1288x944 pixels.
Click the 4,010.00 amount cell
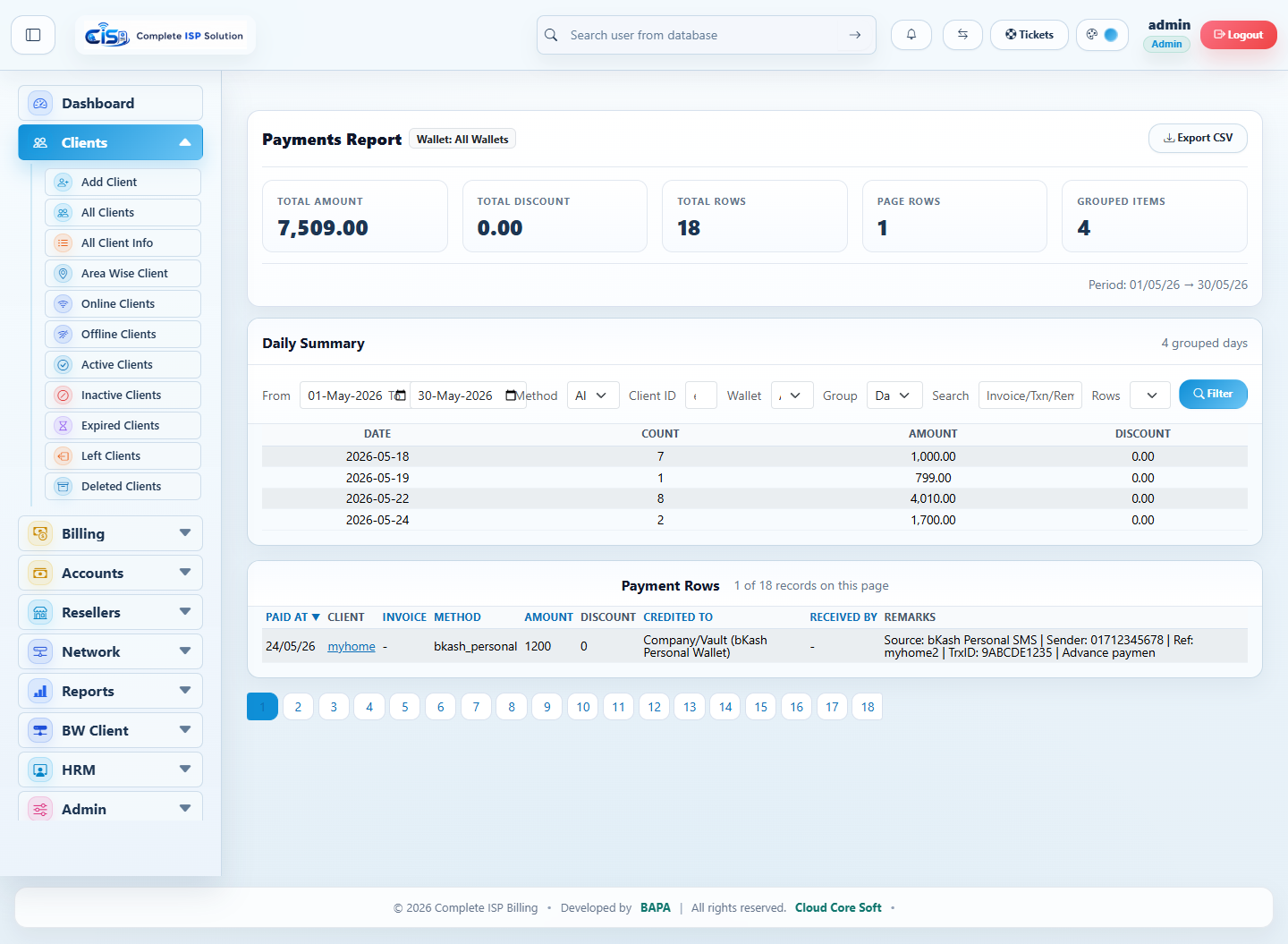[933, 499]
